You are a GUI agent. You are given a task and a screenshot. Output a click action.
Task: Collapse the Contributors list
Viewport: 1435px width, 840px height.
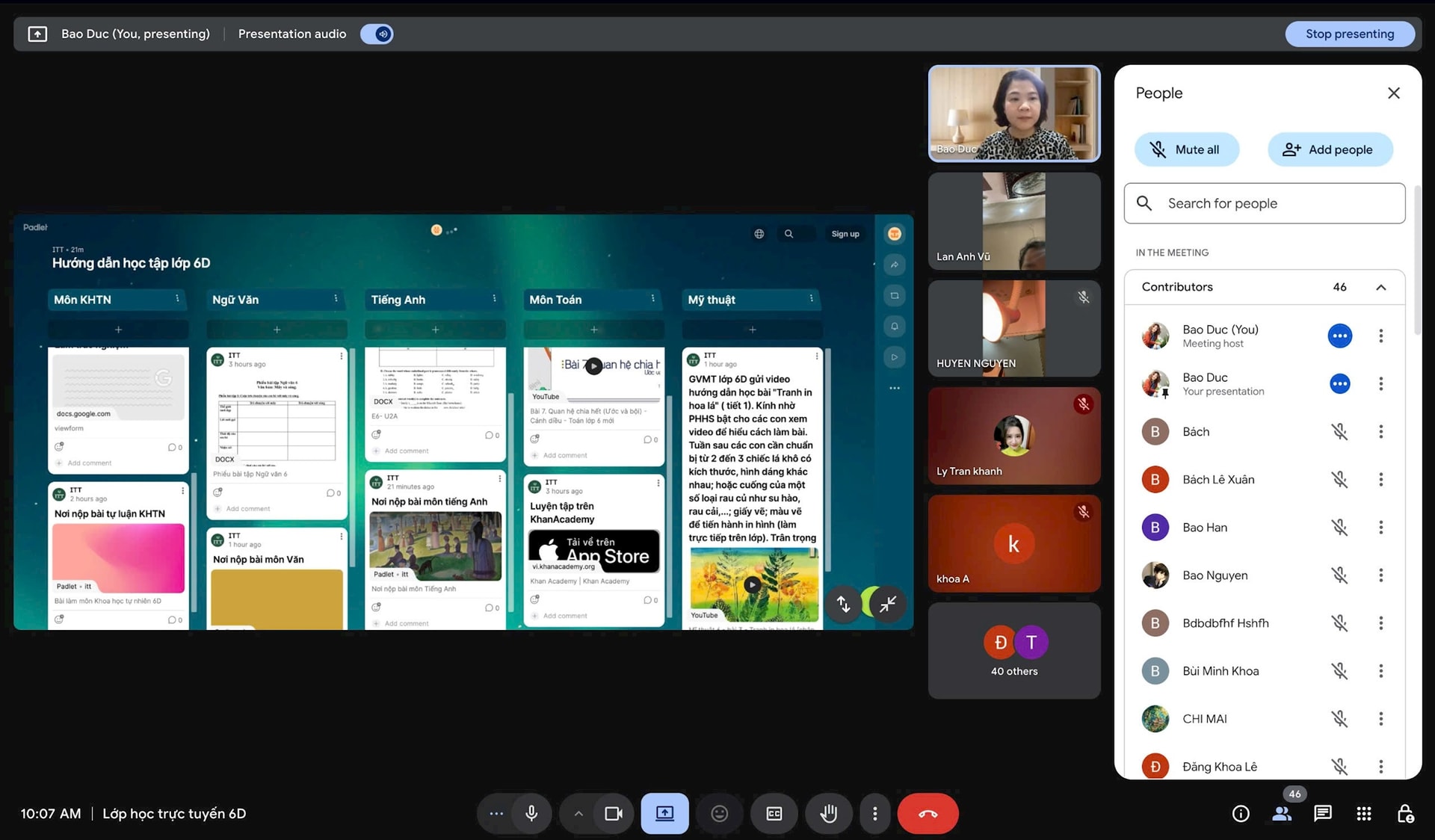tap(1380, 287)
